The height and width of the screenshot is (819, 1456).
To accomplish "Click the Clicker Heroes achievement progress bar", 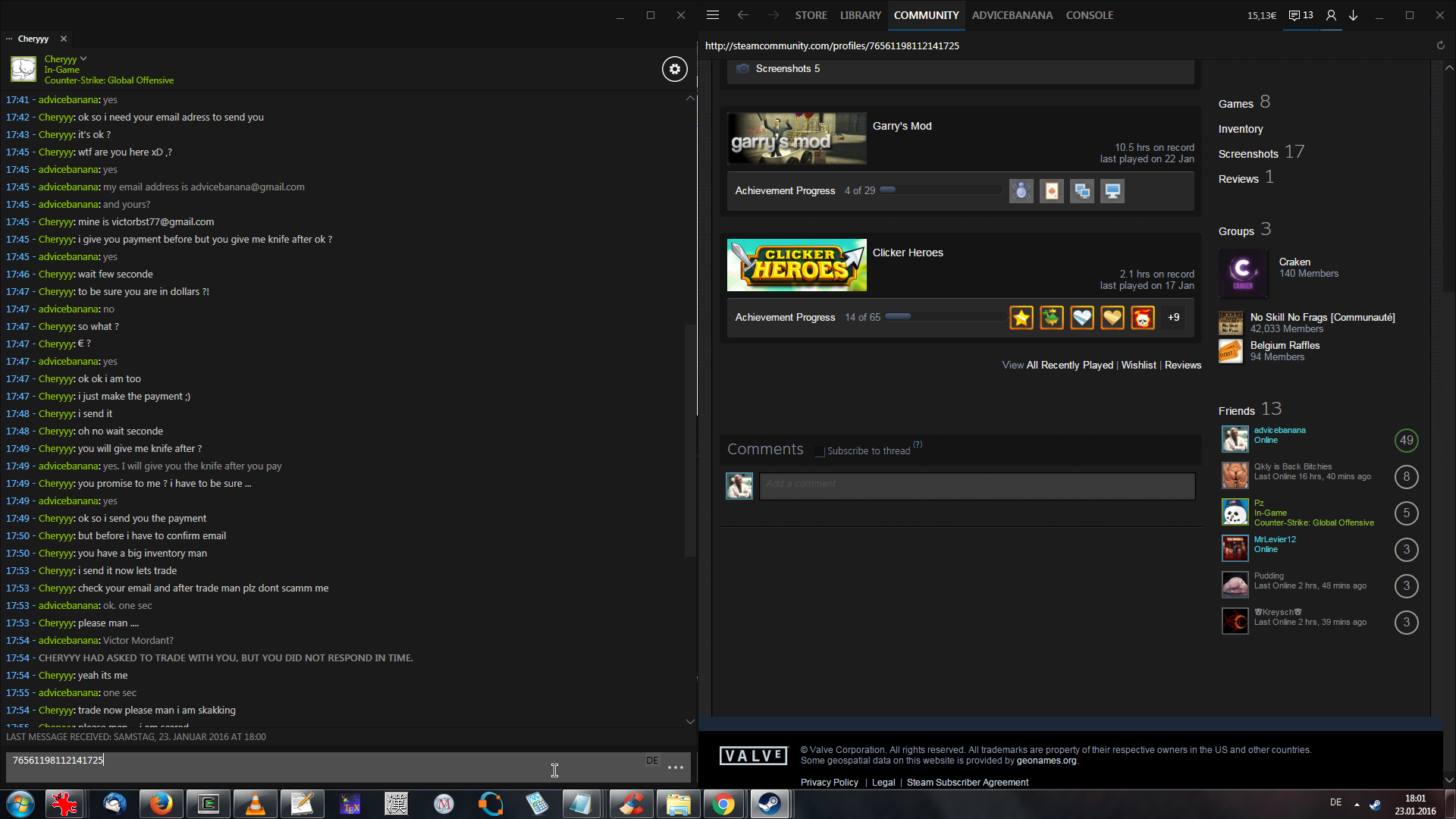I will [x=944, y=317].
